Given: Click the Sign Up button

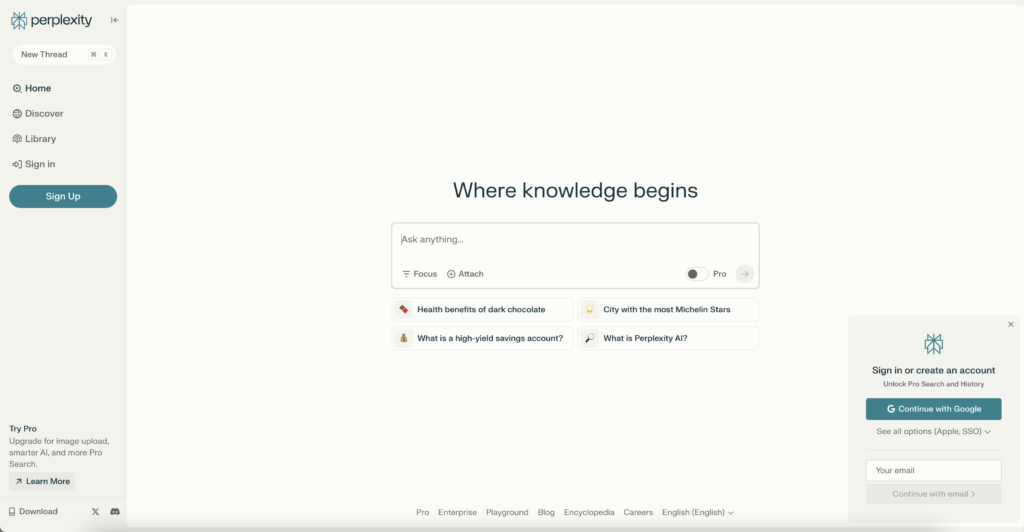Looking at the screenshot, I should [63, 196].
